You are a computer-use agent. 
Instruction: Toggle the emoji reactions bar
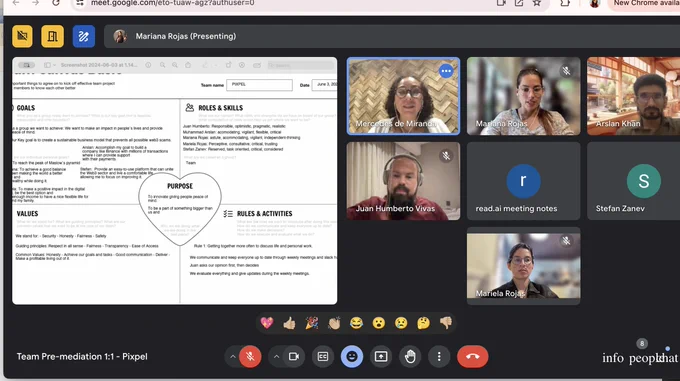click(352, 357)
